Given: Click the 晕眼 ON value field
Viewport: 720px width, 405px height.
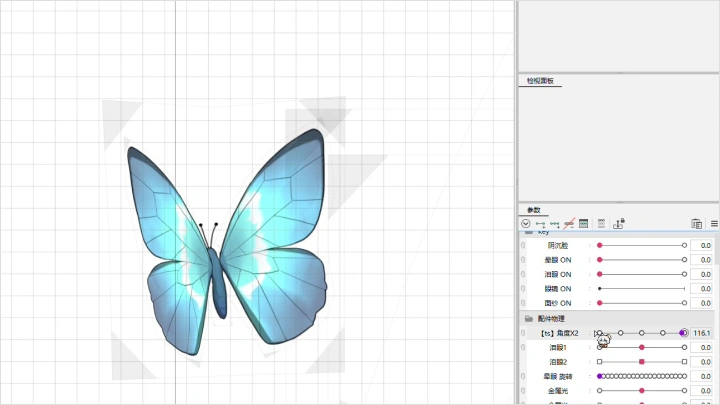Looking at the screenshot, I should pos(702,260).
